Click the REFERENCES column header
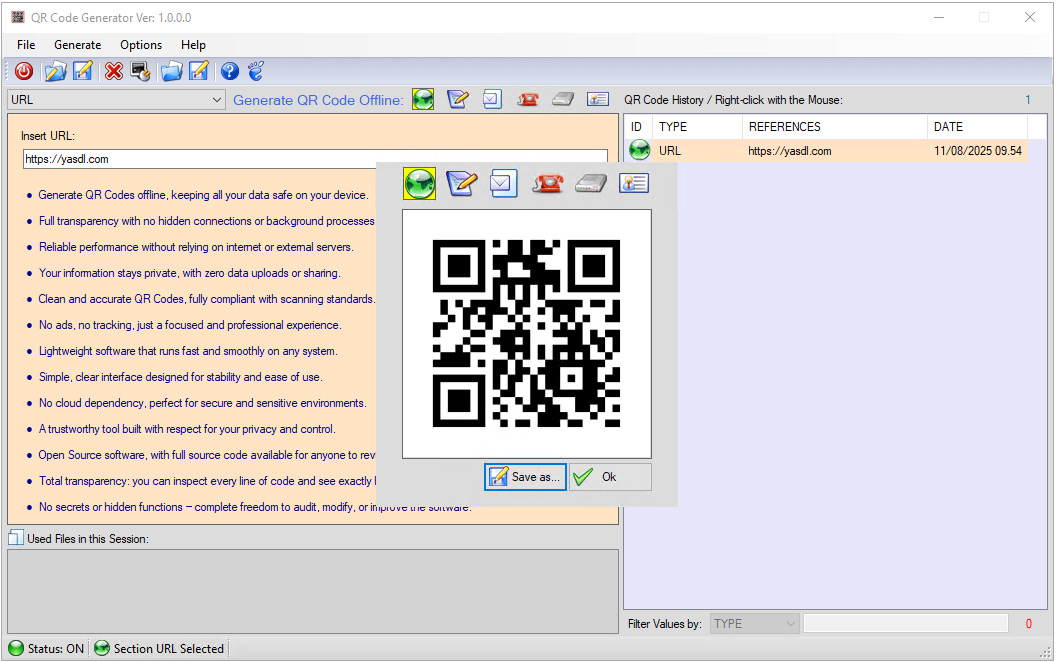Screen dimensions: 1057x662 pyautogui.click(x=835, y=127)
